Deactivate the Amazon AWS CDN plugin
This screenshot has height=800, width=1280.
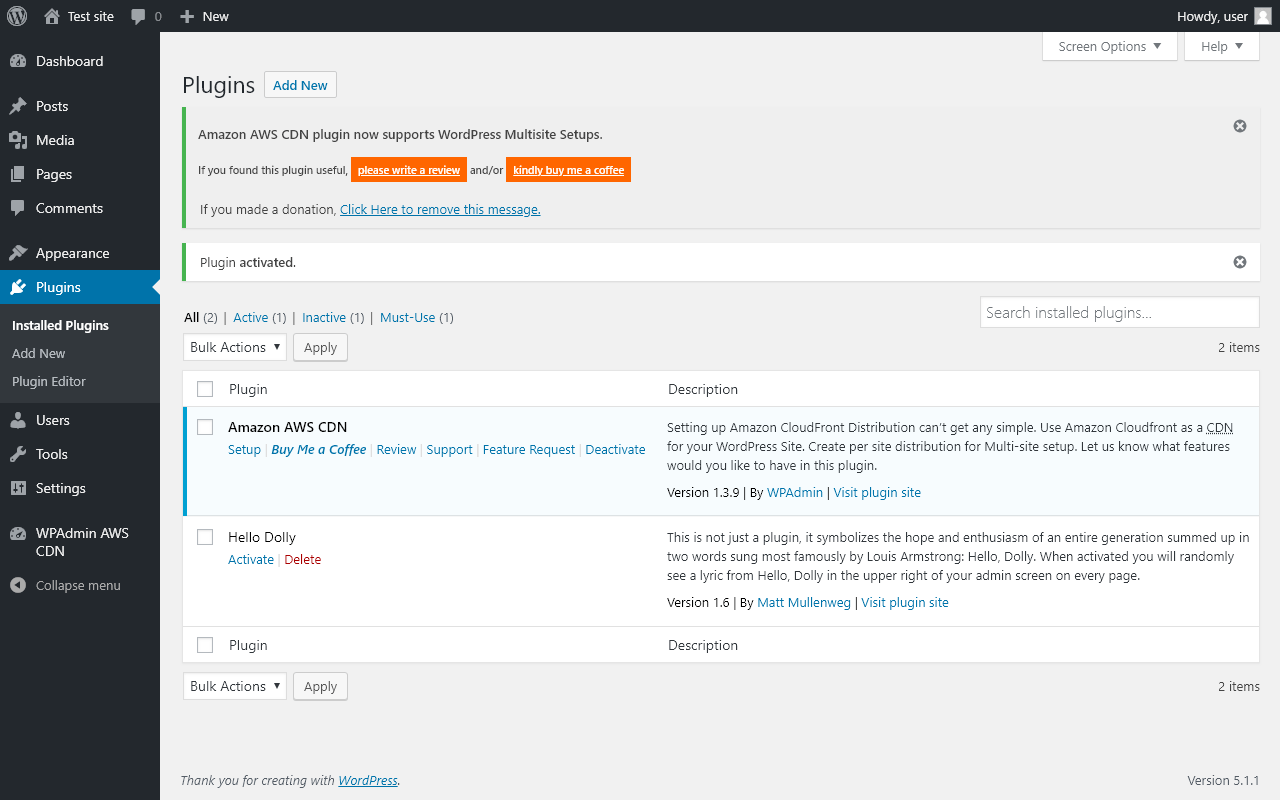[x=615, y=449]
